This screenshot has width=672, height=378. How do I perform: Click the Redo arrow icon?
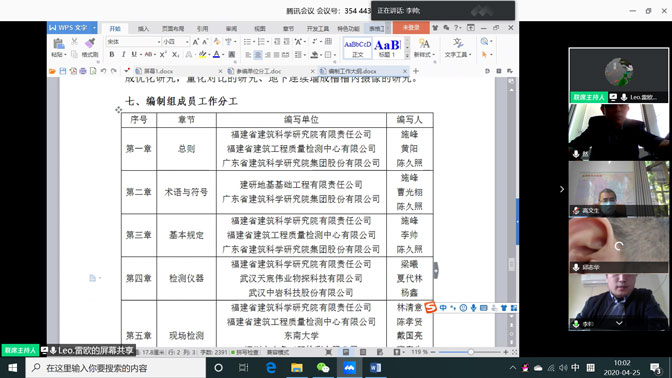point(114,71)
